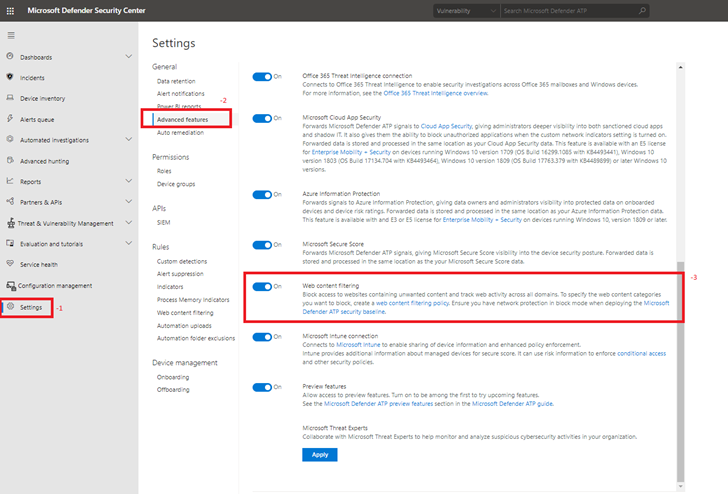The width and height of the screenshot is (728, 494).
Task: Open Data retention settings
Action: click(x=176, y=81)
